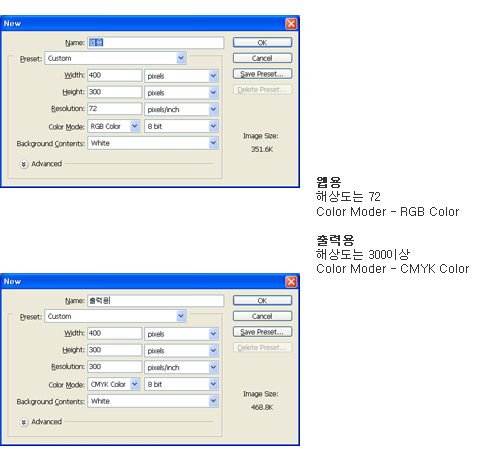Open Preset dropdown in top dialog
Screen dimensions: 480x464
point(115,58)
